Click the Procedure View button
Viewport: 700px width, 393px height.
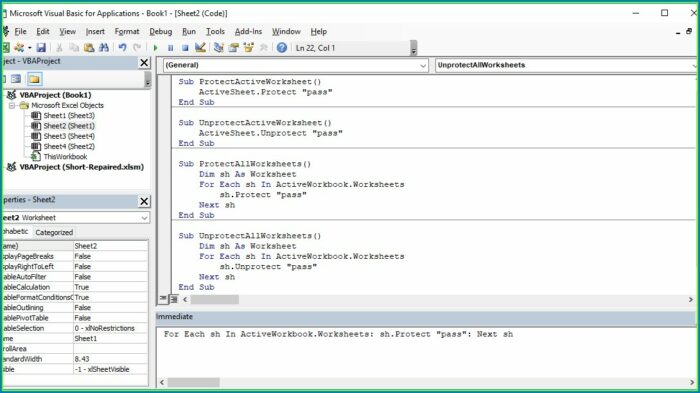[x=163, y=299]
